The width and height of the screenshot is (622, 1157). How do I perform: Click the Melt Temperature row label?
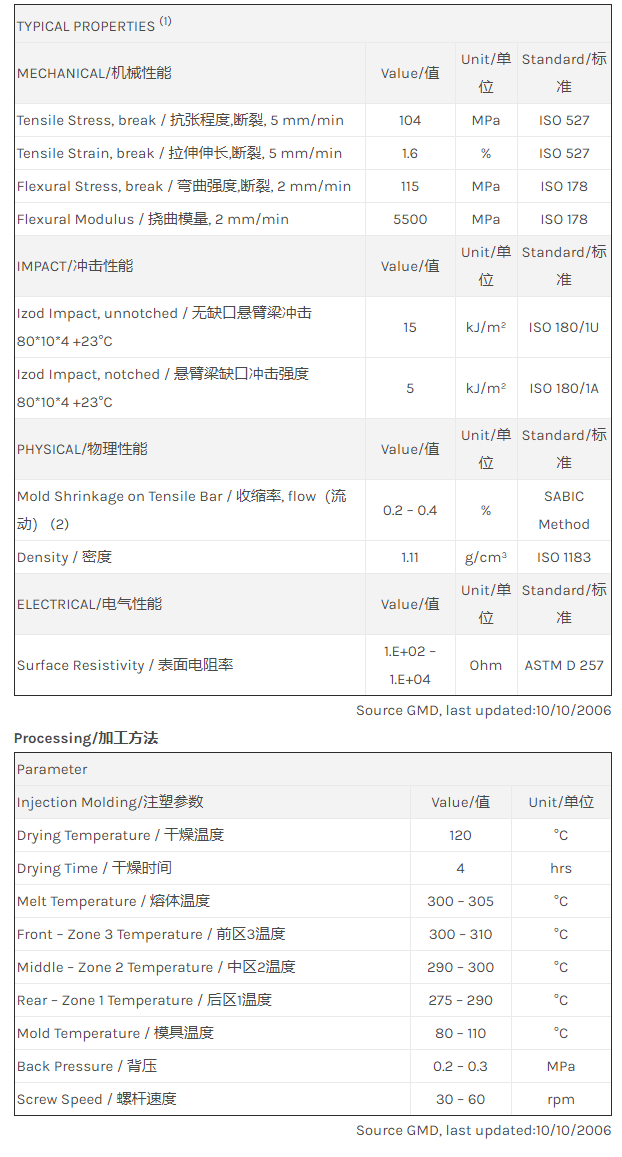[113, 901]
